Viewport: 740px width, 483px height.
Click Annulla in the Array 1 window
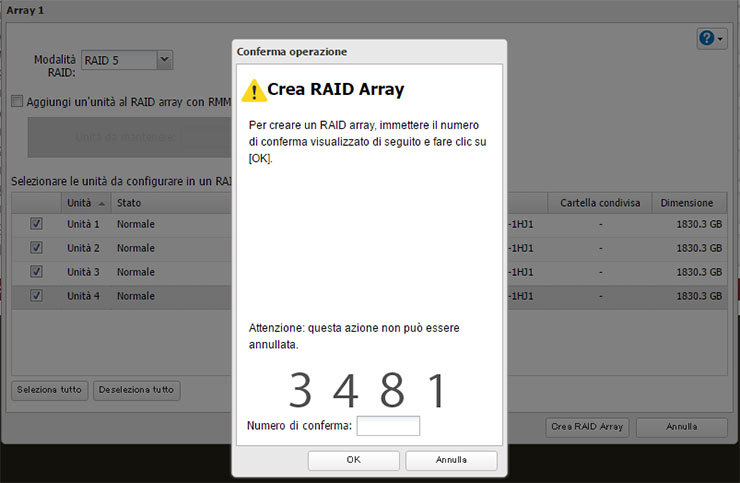coord(681,427)
